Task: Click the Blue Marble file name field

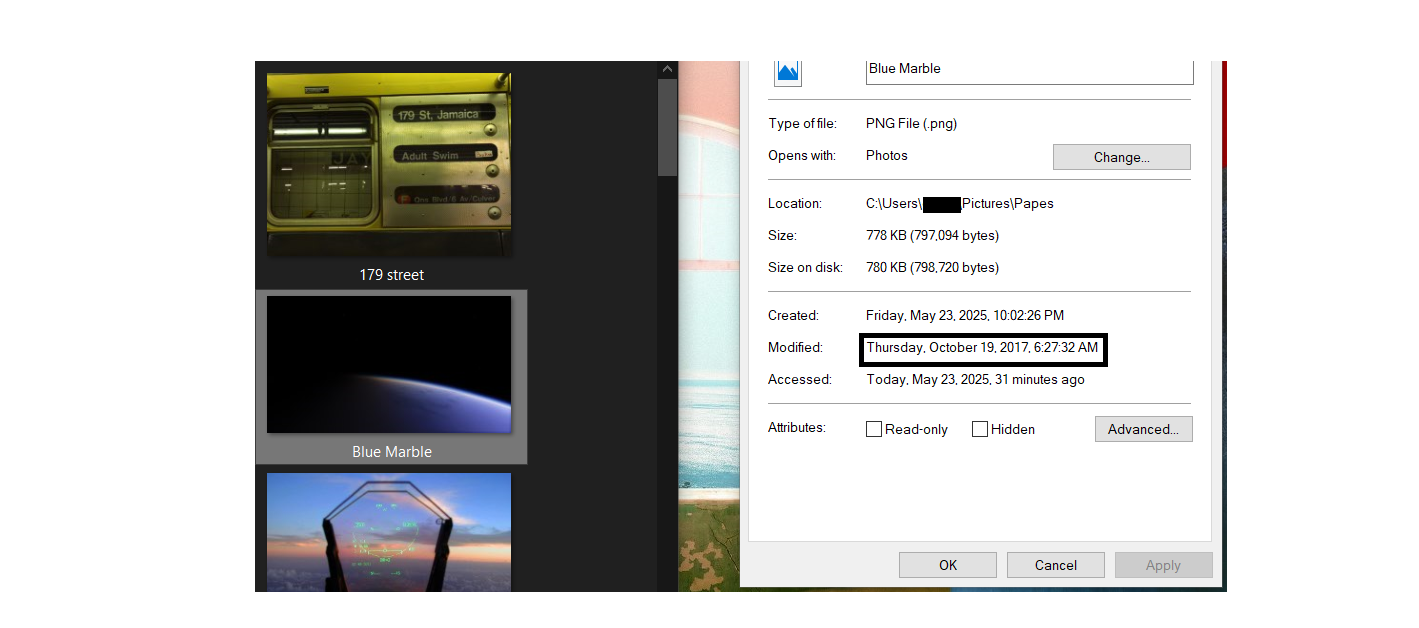Action: (x=1029, y=72)
